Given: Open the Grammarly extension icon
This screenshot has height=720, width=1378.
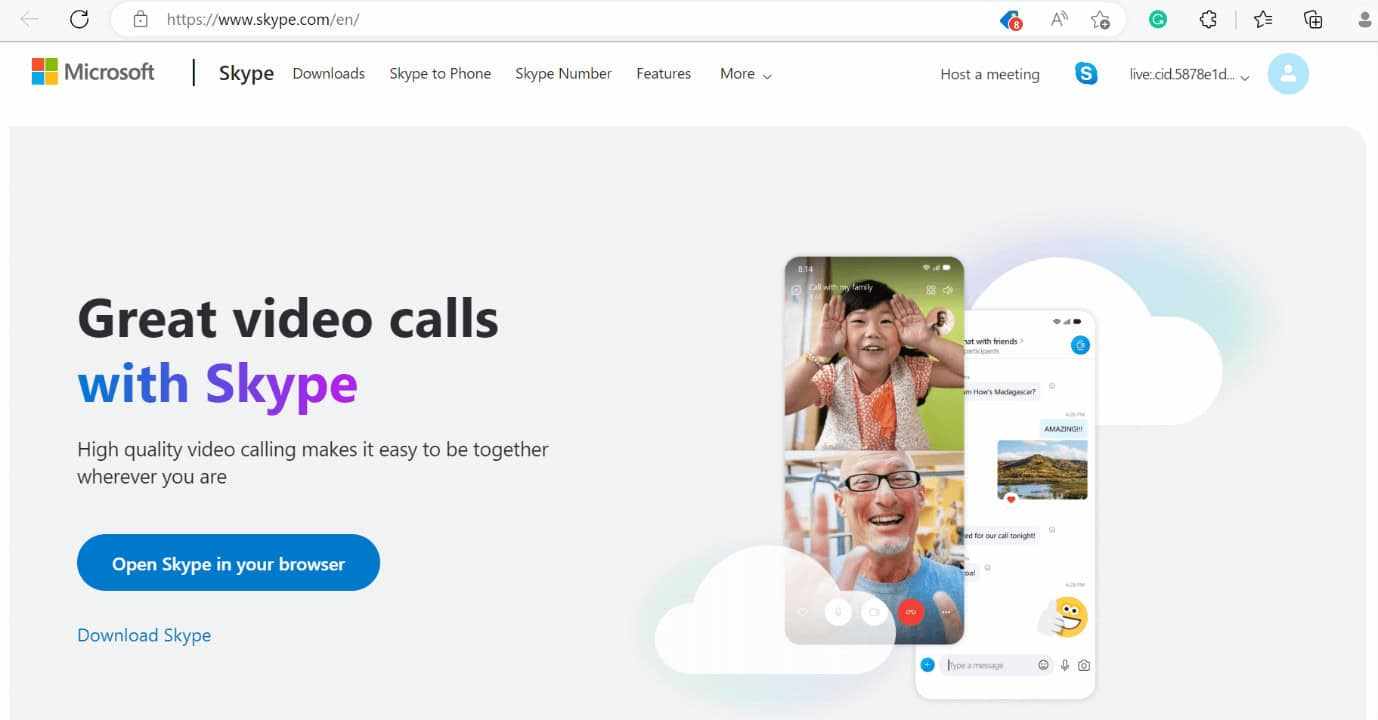Looking at the screenshot, I should tap(1158, 18).
